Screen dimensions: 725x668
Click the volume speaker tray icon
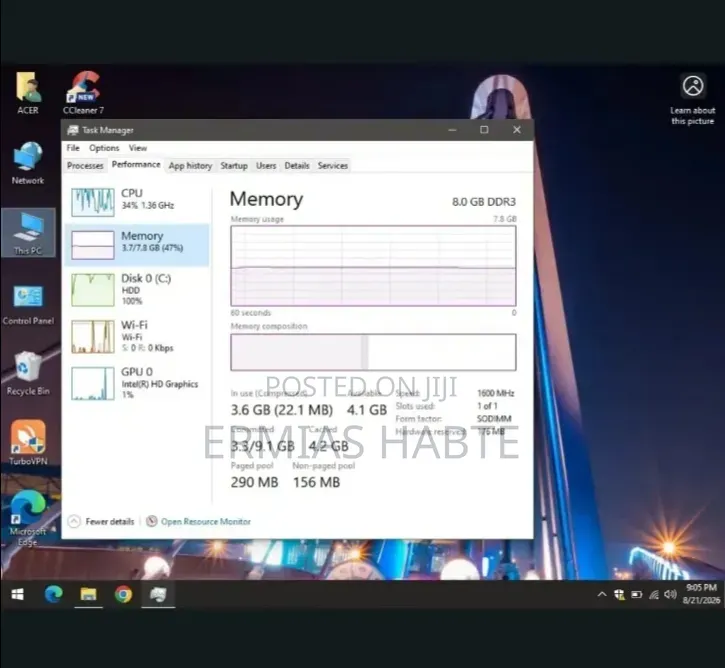[x=670, y=594]
